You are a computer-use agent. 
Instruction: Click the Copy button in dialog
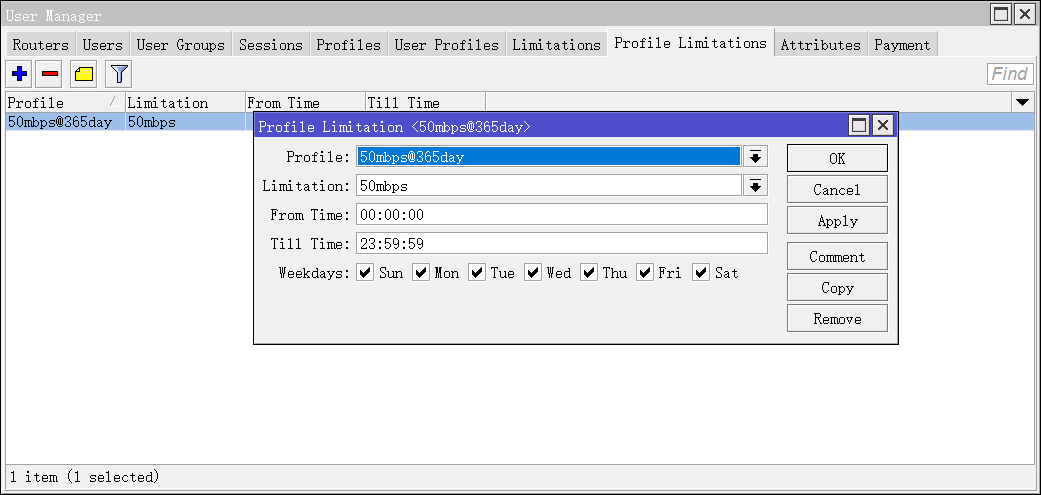(x=837, y=288)
